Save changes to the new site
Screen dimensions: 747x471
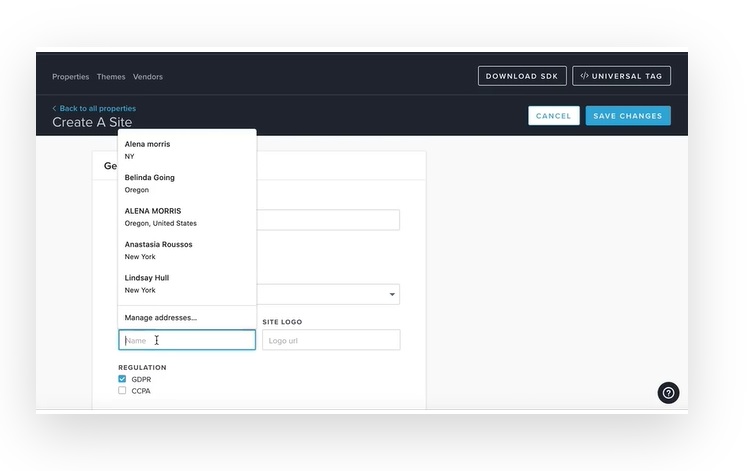pyautogui.click(x=627, y=116)
